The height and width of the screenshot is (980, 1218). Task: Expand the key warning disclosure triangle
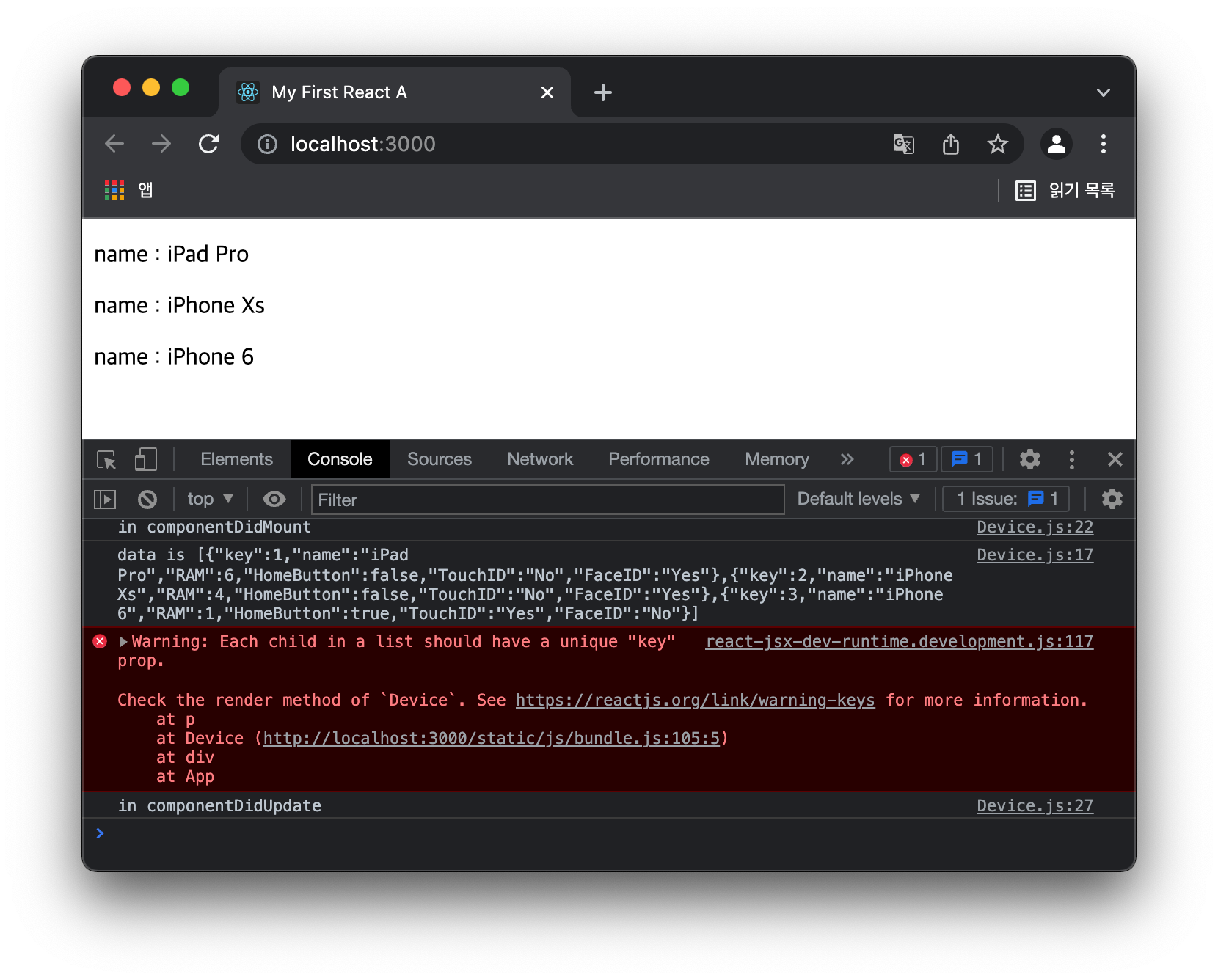[x=123, y=642]
